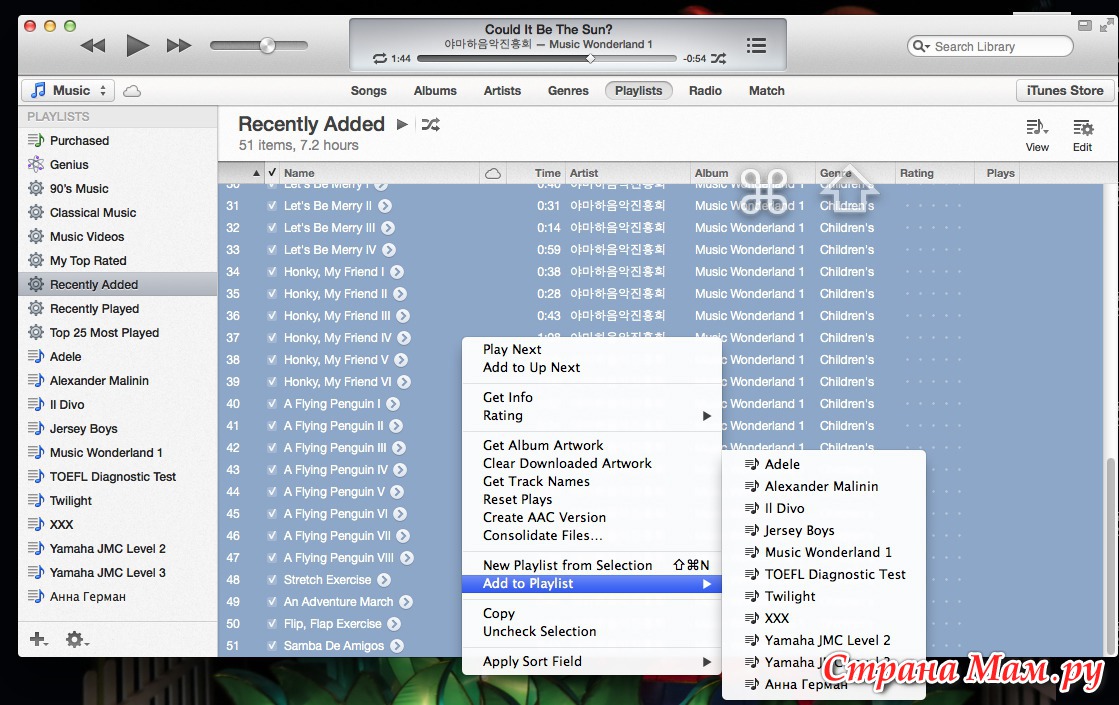Open the iTunes Store button
This screenshot has height=705, width=1119.
pos(1065,91)
